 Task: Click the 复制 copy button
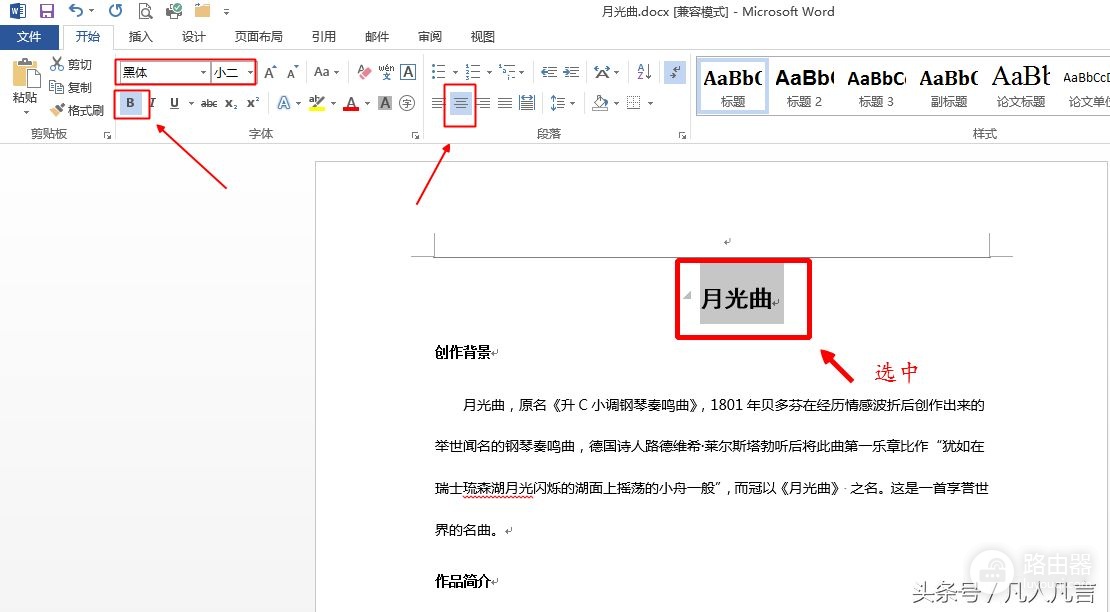(71, 87)
